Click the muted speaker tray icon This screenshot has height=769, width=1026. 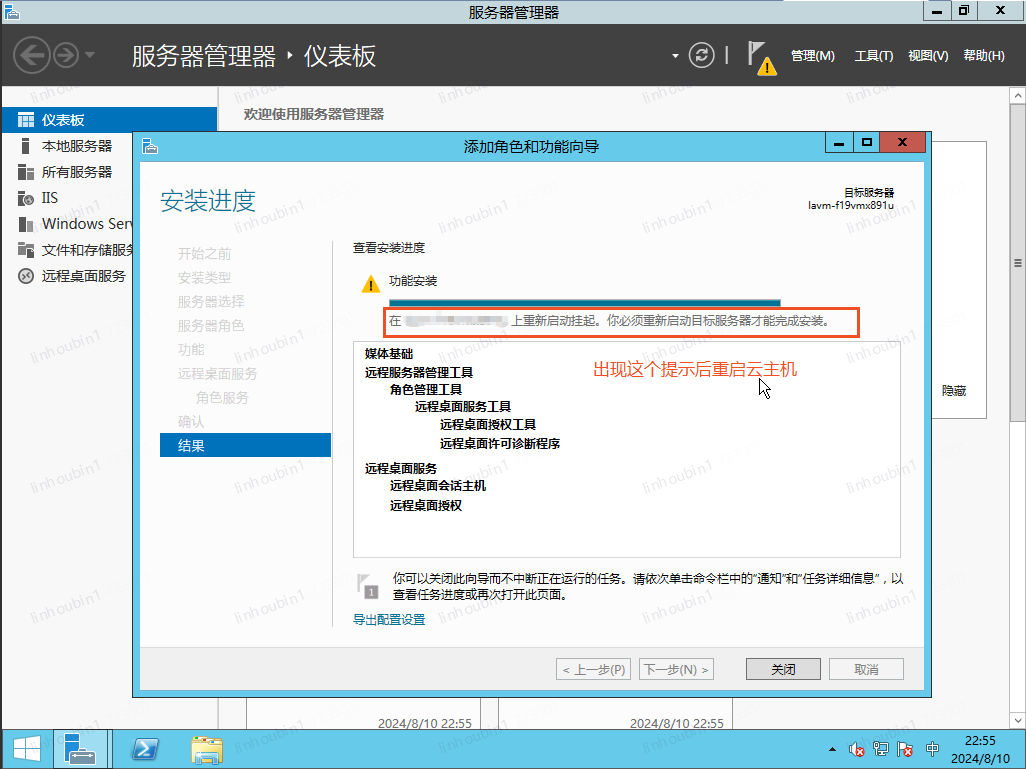click(856, 749)
